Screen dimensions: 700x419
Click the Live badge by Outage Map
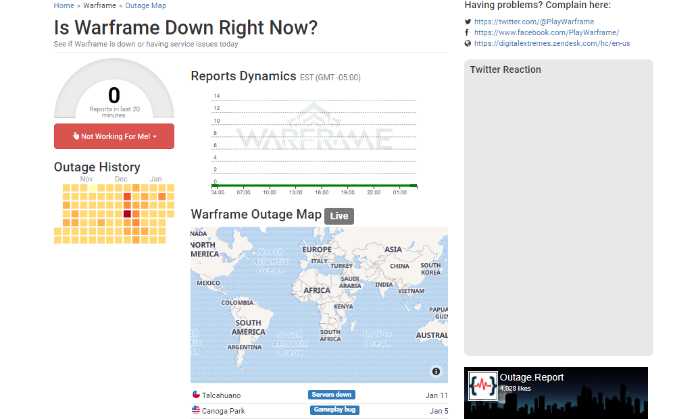click(x=339, y=216)
